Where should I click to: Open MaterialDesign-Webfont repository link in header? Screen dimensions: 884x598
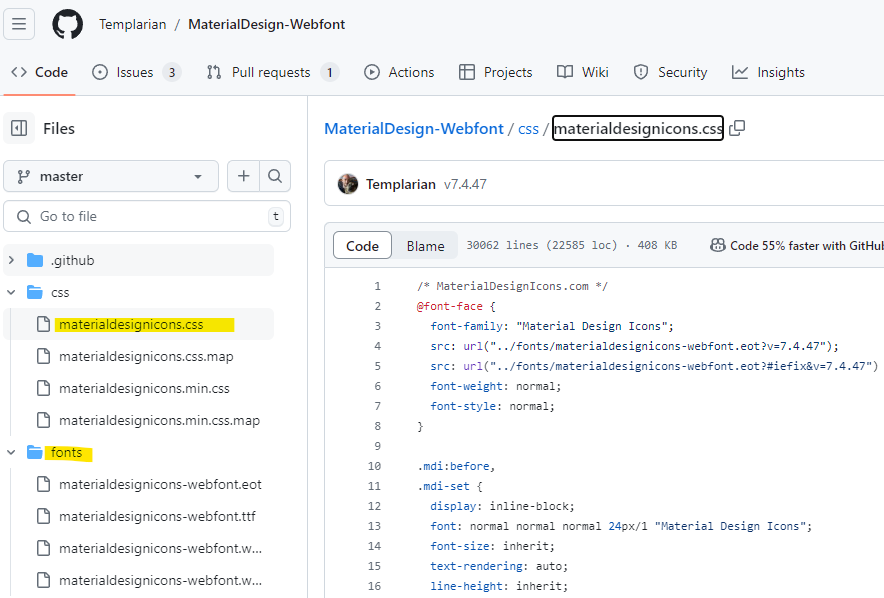267,24
